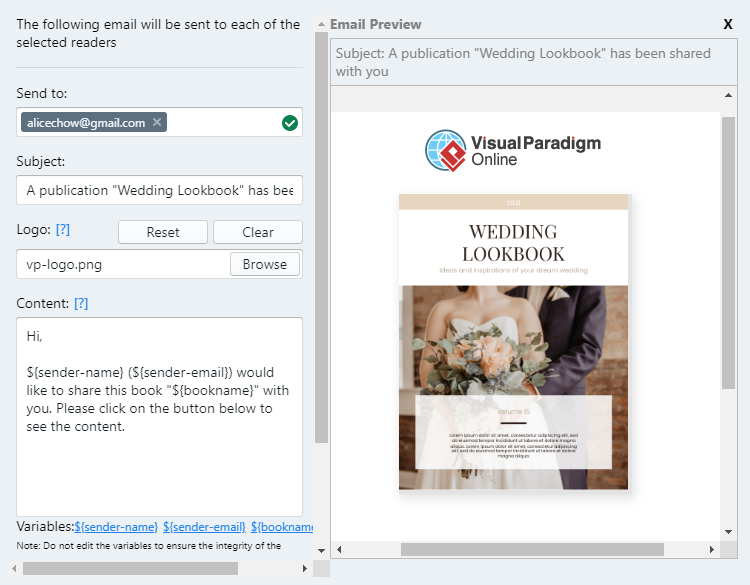Open the Content help [?] link
750x585 pixels.
click(81, 303)
